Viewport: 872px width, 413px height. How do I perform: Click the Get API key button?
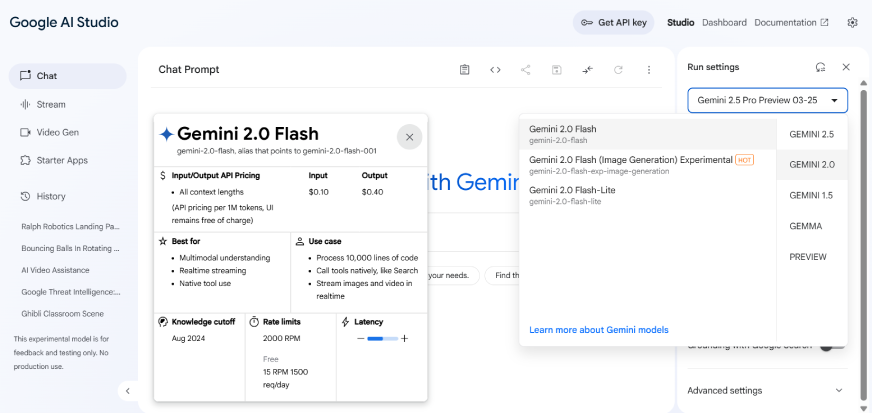pyautogui.click(x=613, y=23)
